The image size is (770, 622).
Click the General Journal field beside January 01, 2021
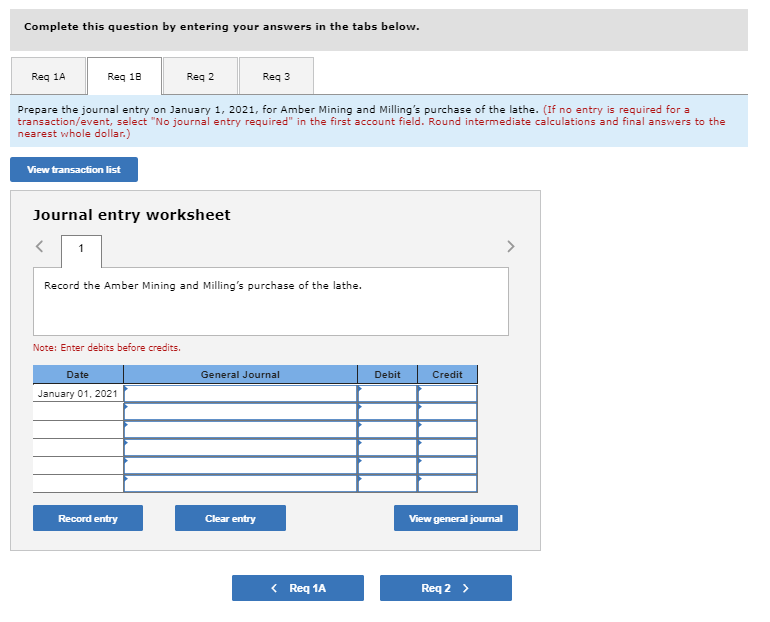(240, 394)
